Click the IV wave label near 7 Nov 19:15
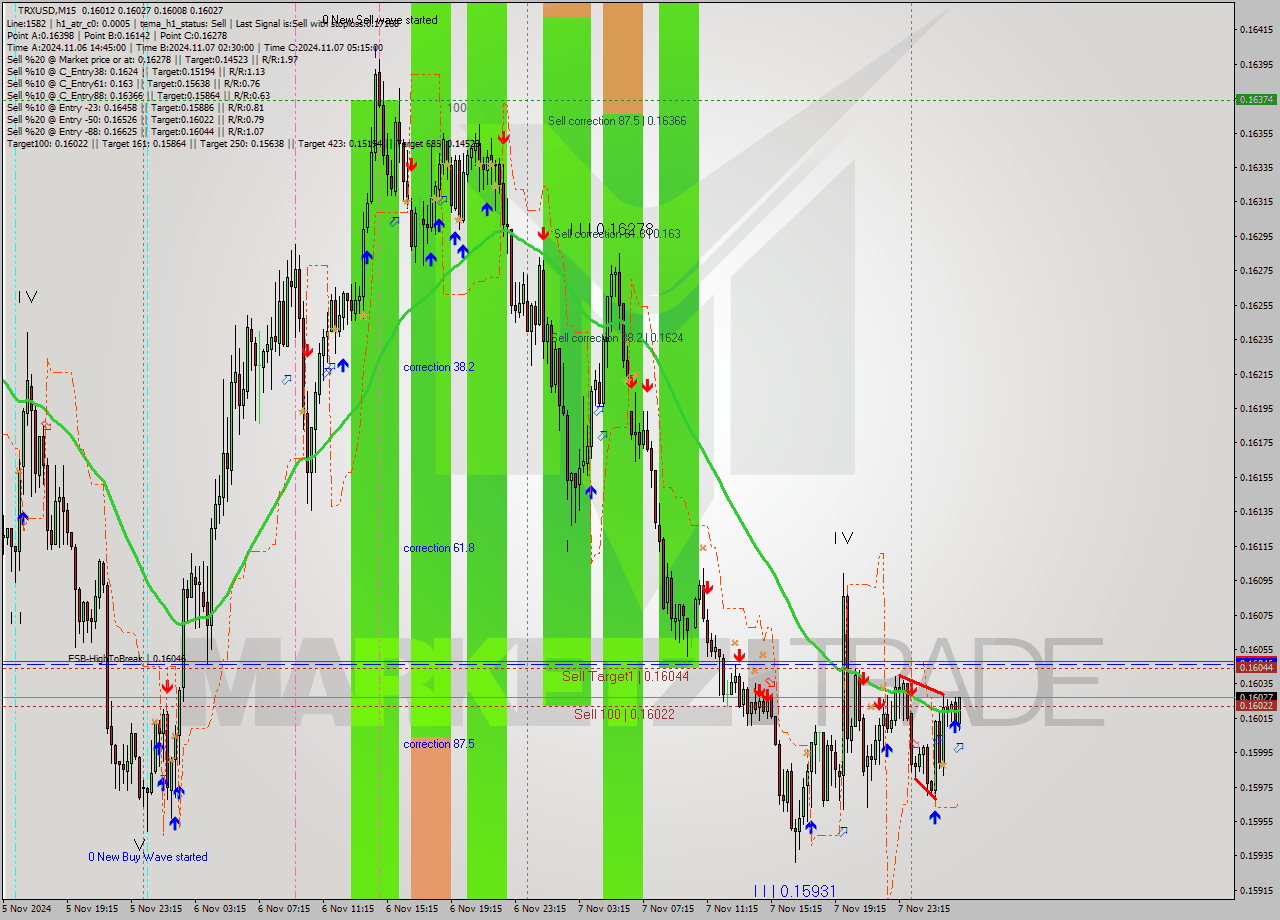 click(x=843, y=538)
